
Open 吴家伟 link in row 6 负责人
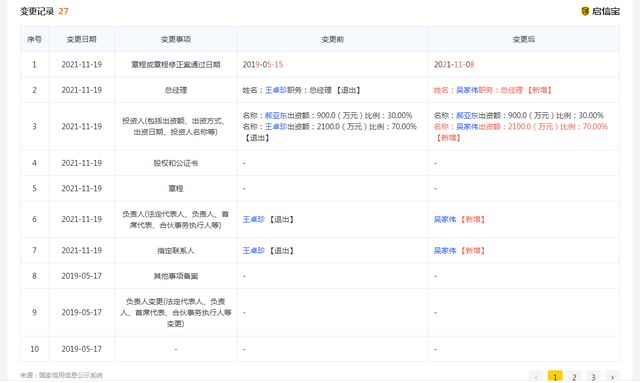(x=444, y=220)
